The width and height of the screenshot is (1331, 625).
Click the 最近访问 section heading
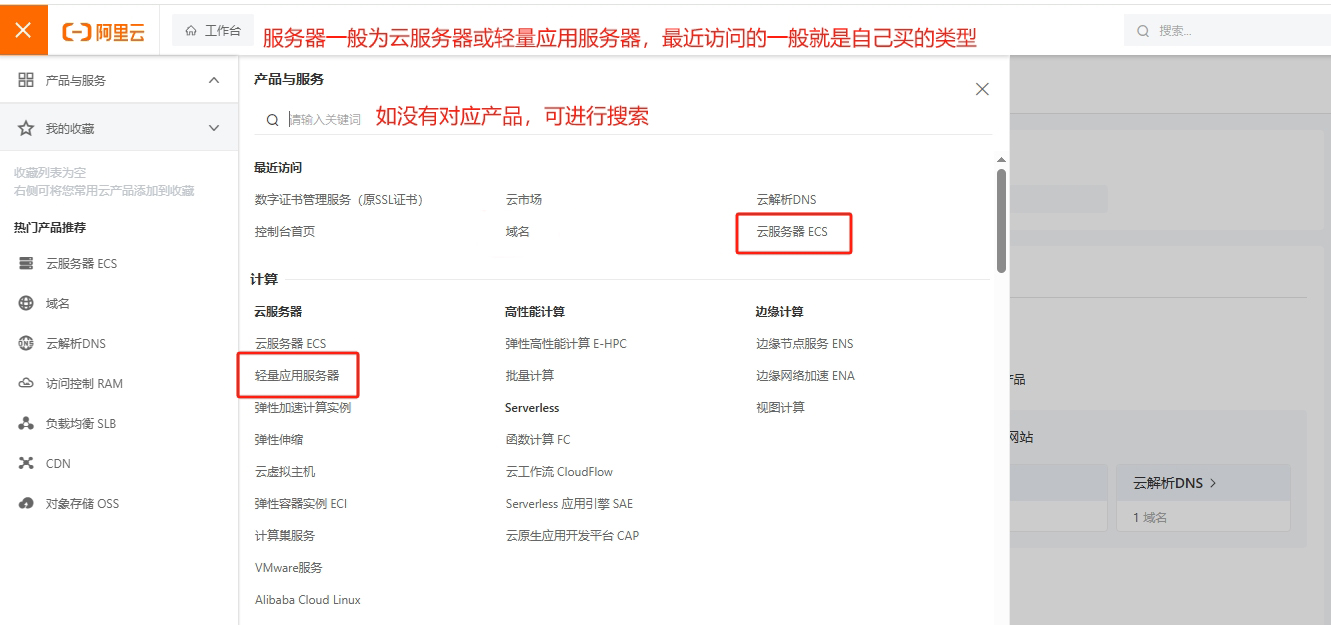pos(278,168)
